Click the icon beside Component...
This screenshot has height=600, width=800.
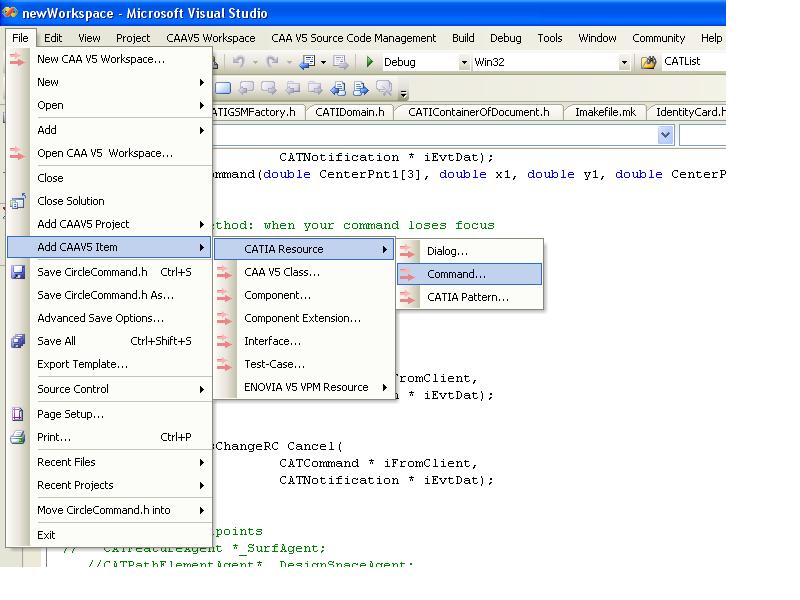[x=224, y=295]
